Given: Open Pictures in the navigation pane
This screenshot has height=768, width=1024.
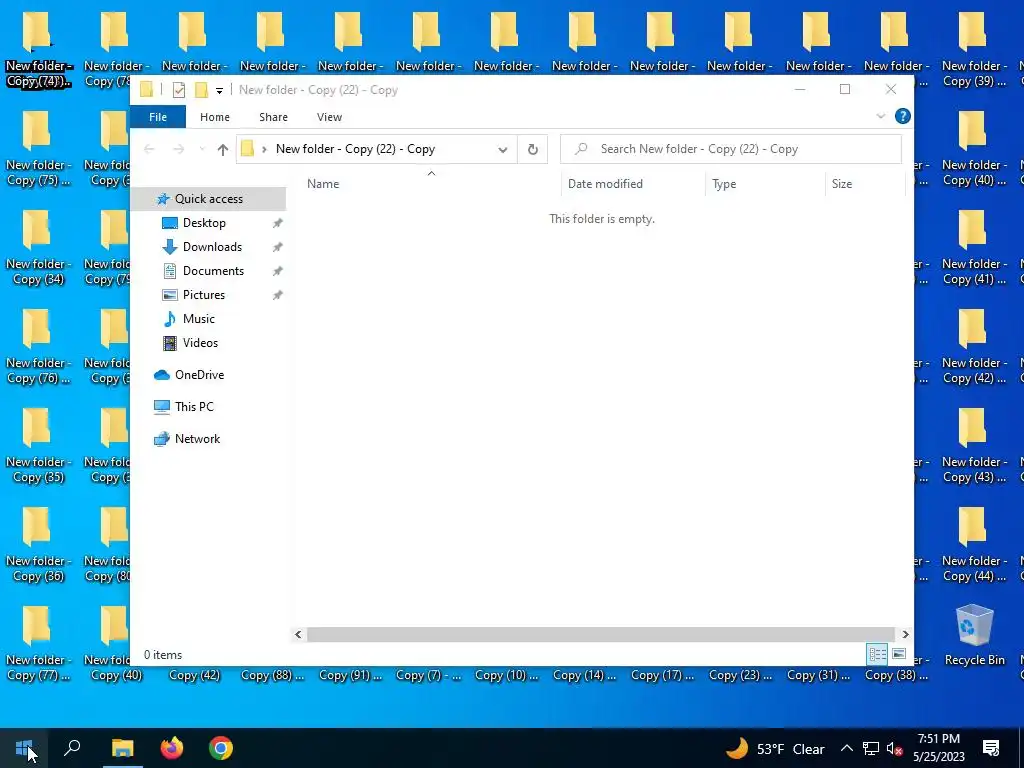Looking at the screenshot, I should point(204,295).
